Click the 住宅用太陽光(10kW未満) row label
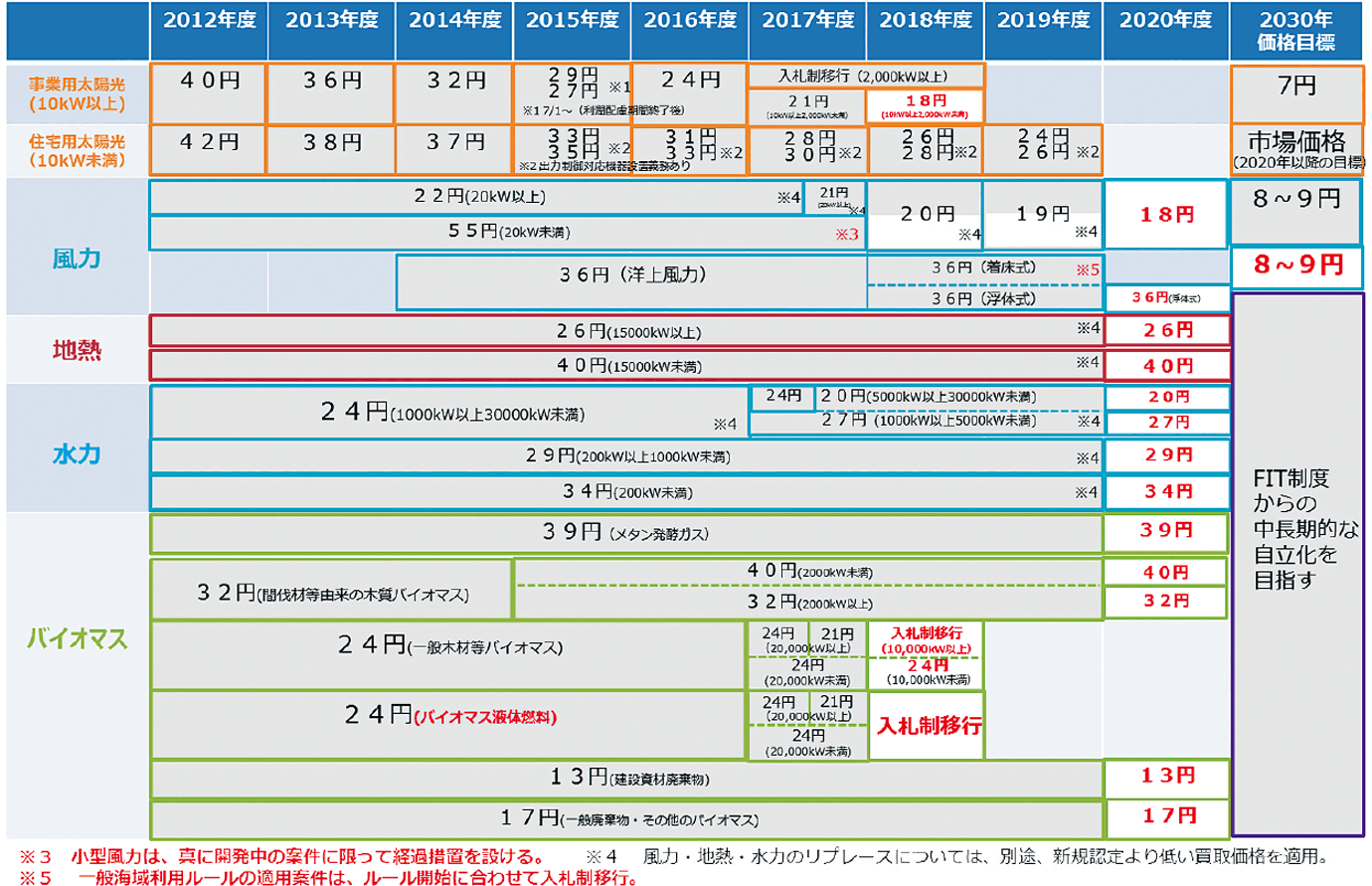The image size is (1372, 886). pyautogui.click(x=77, y=151)
